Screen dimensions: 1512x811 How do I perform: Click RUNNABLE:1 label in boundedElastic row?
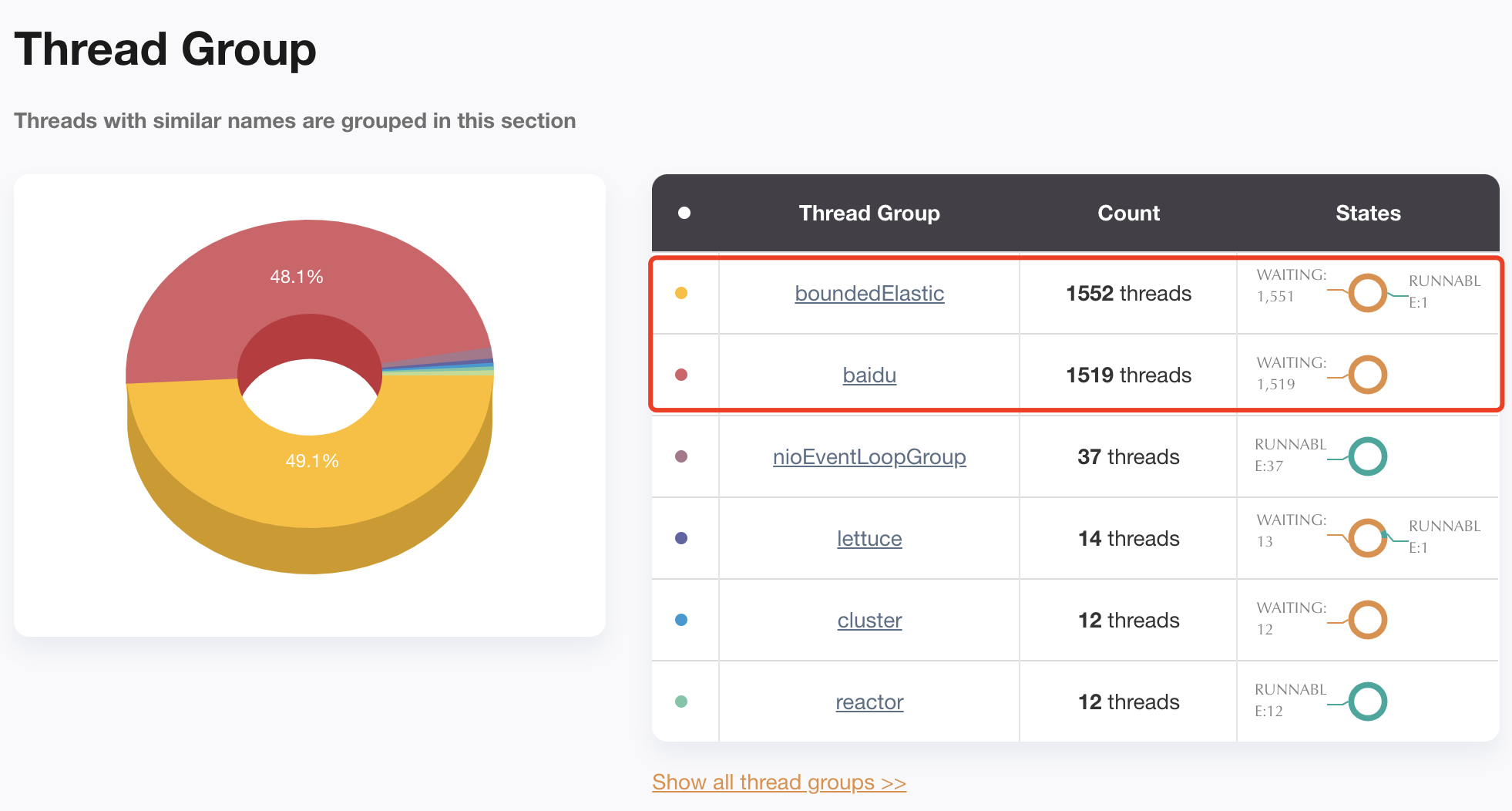(1445, 291)
